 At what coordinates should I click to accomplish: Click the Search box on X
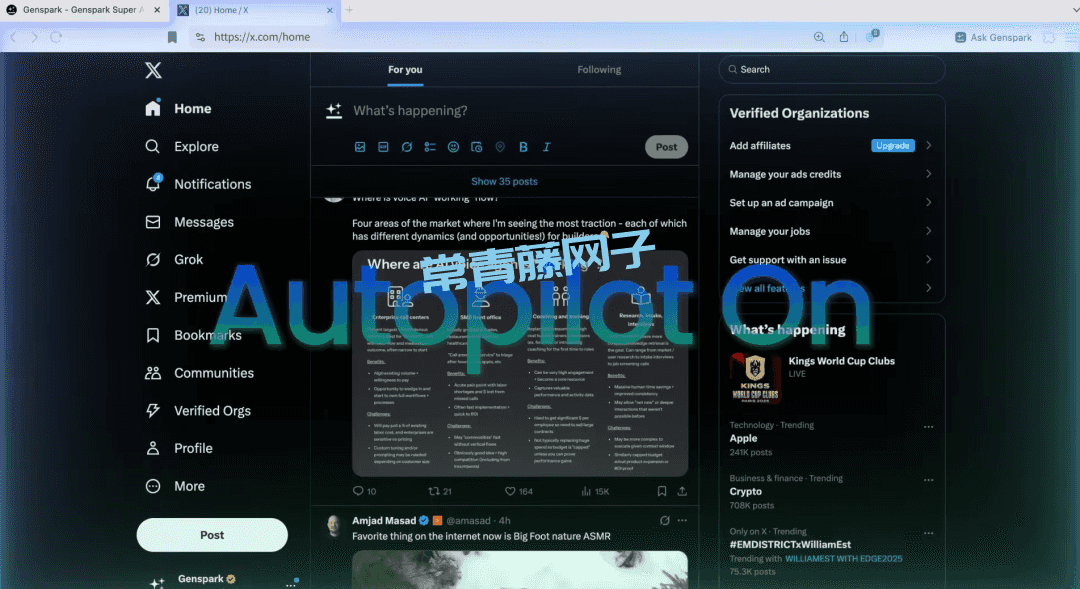pyautogui.click(x=832, y=70)
